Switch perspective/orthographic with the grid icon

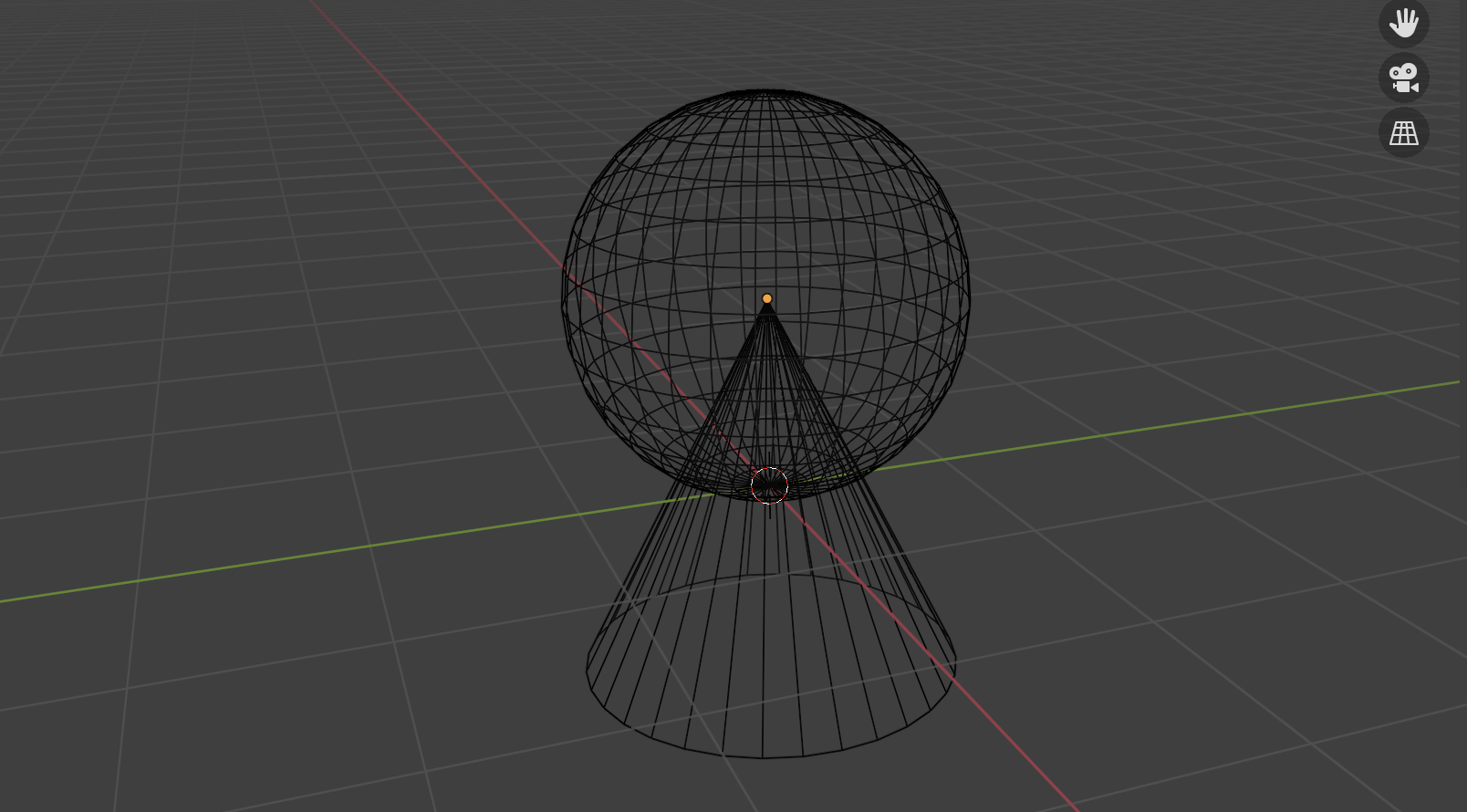click(x=1403, y=132)
